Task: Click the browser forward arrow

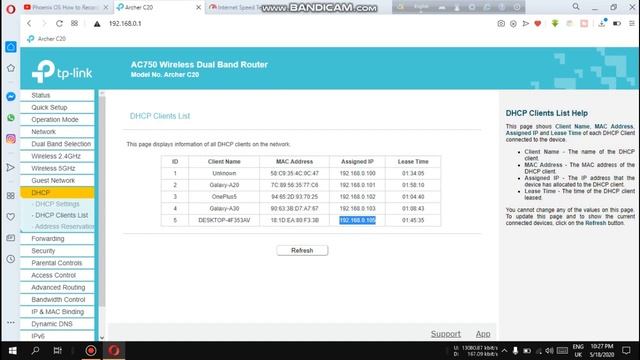Action: point(44,24)
